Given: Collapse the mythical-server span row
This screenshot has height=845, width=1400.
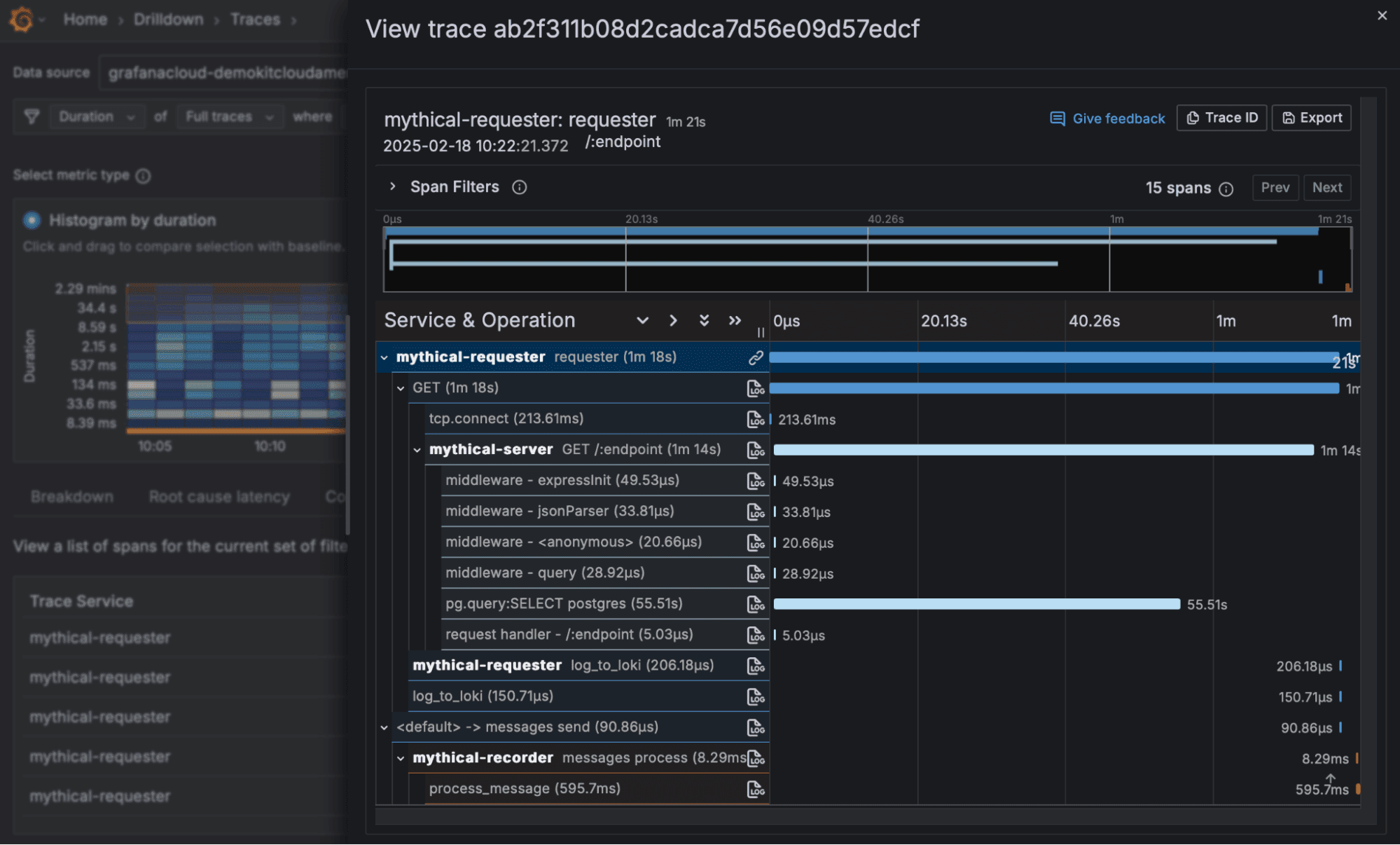Looking at the screenshot, I should coord(417,449).
